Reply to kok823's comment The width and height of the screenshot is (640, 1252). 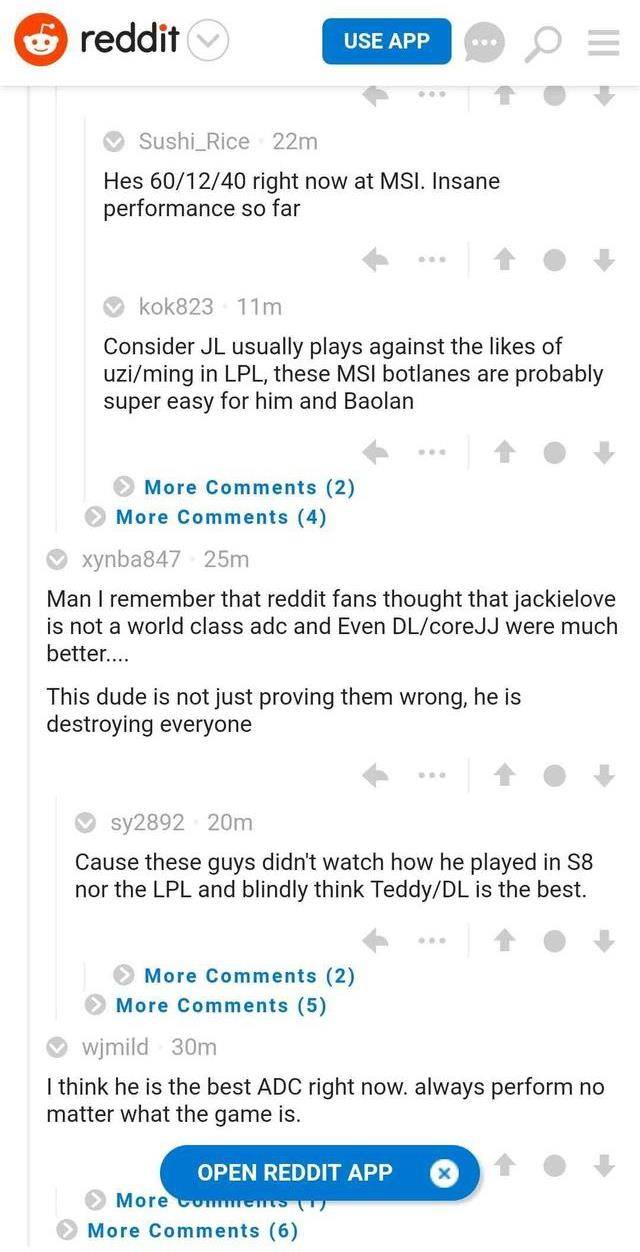pos(376,452)
